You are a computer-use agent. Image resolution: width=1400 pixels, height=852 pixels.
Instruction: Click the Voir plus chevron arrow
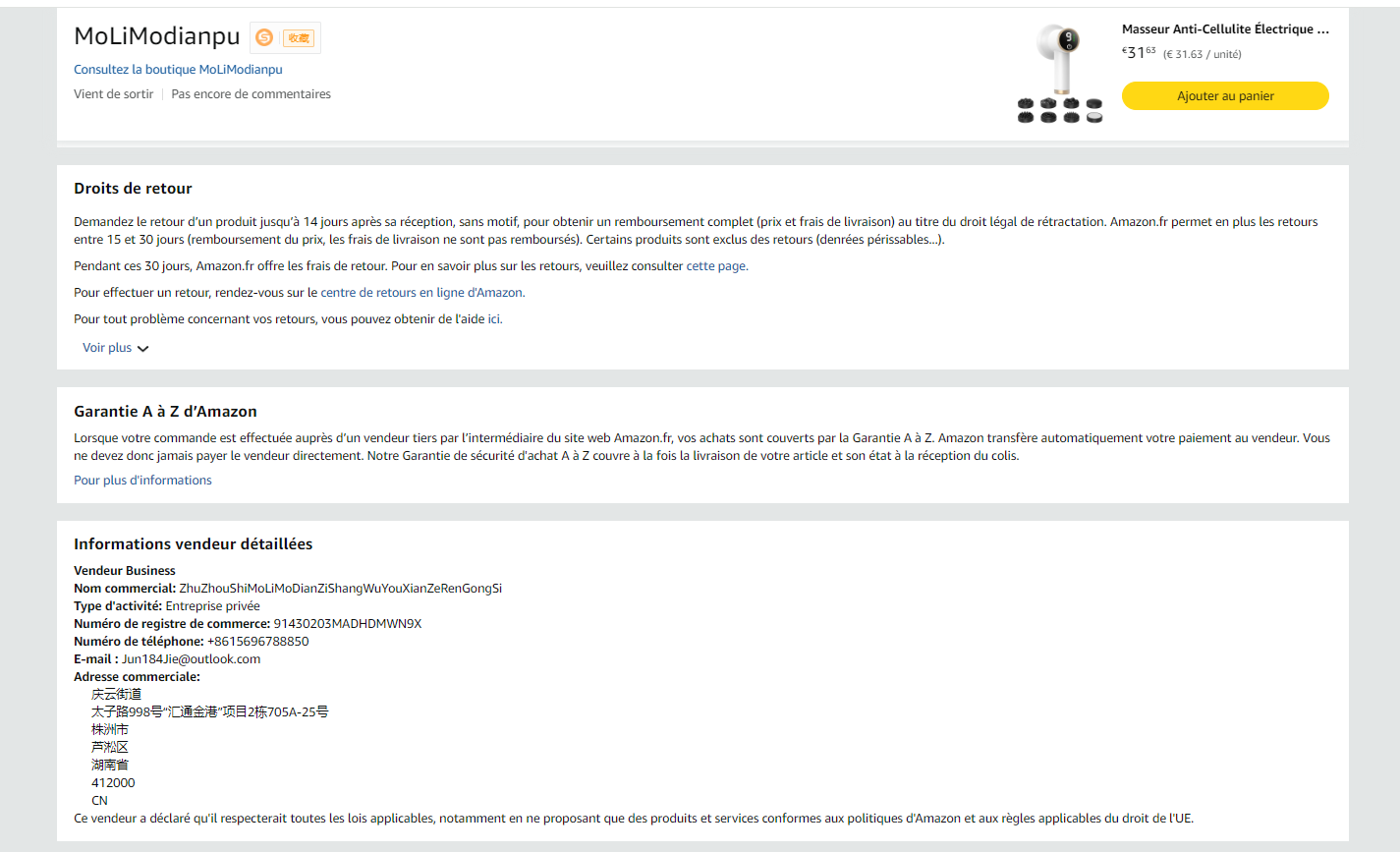(x=143, y=349)
